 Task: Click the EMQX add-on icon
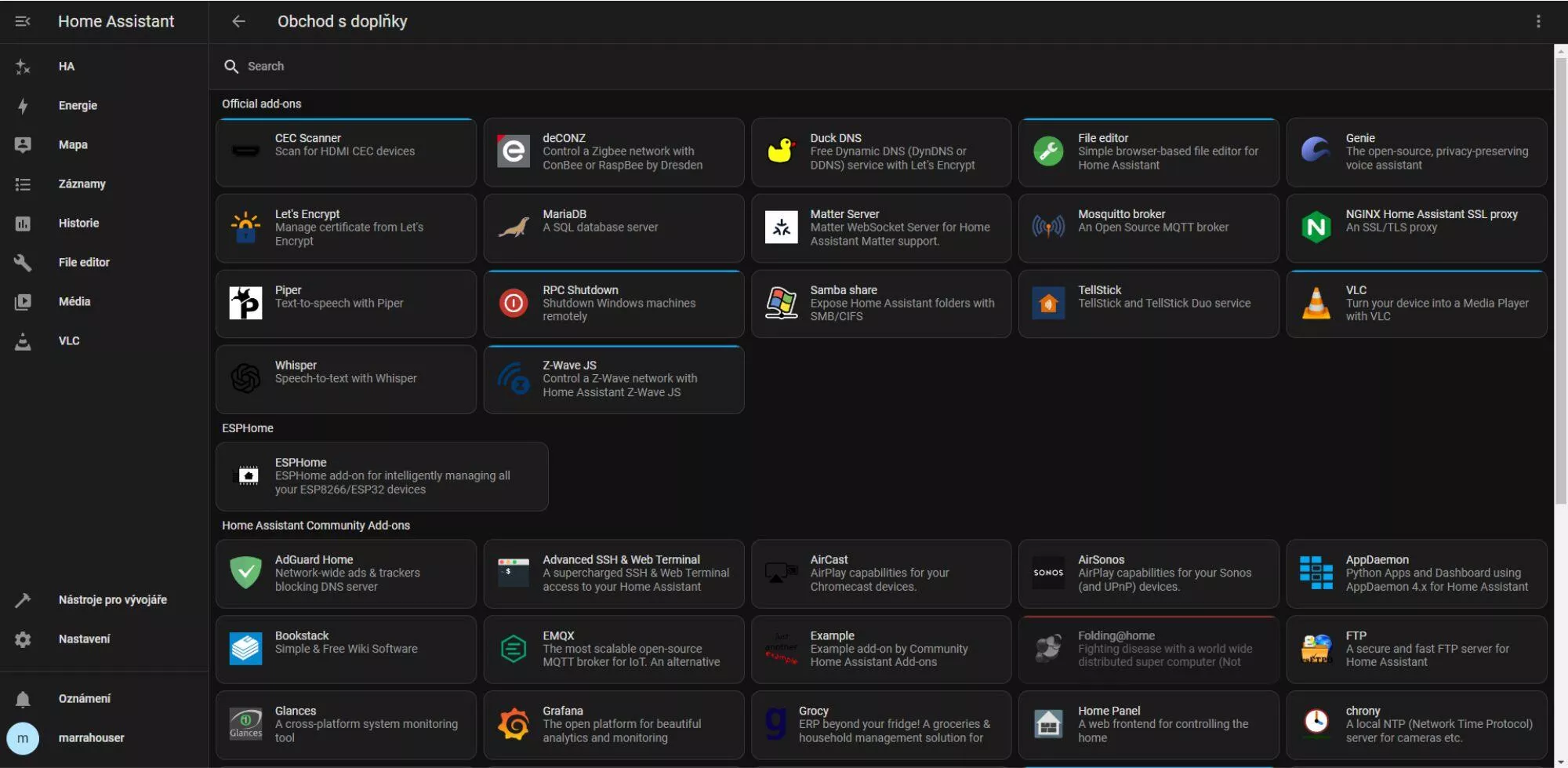[514, 649]
